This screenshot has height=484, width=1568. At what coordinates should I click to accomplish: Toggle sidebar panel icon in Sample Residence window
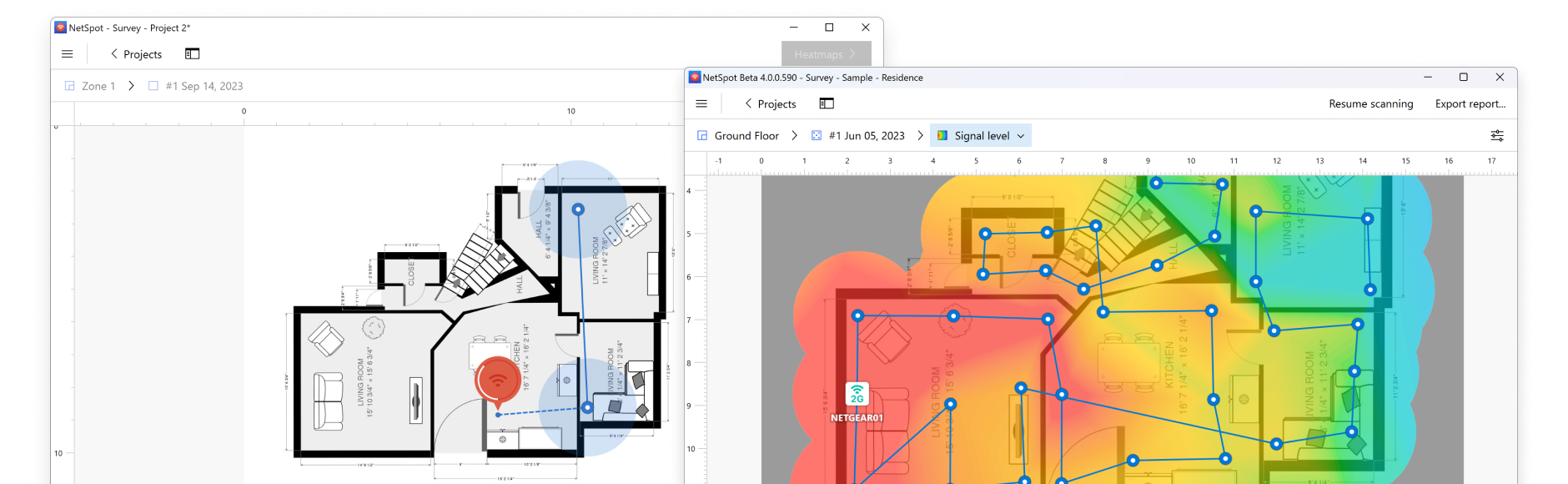[x=827, y=103]
